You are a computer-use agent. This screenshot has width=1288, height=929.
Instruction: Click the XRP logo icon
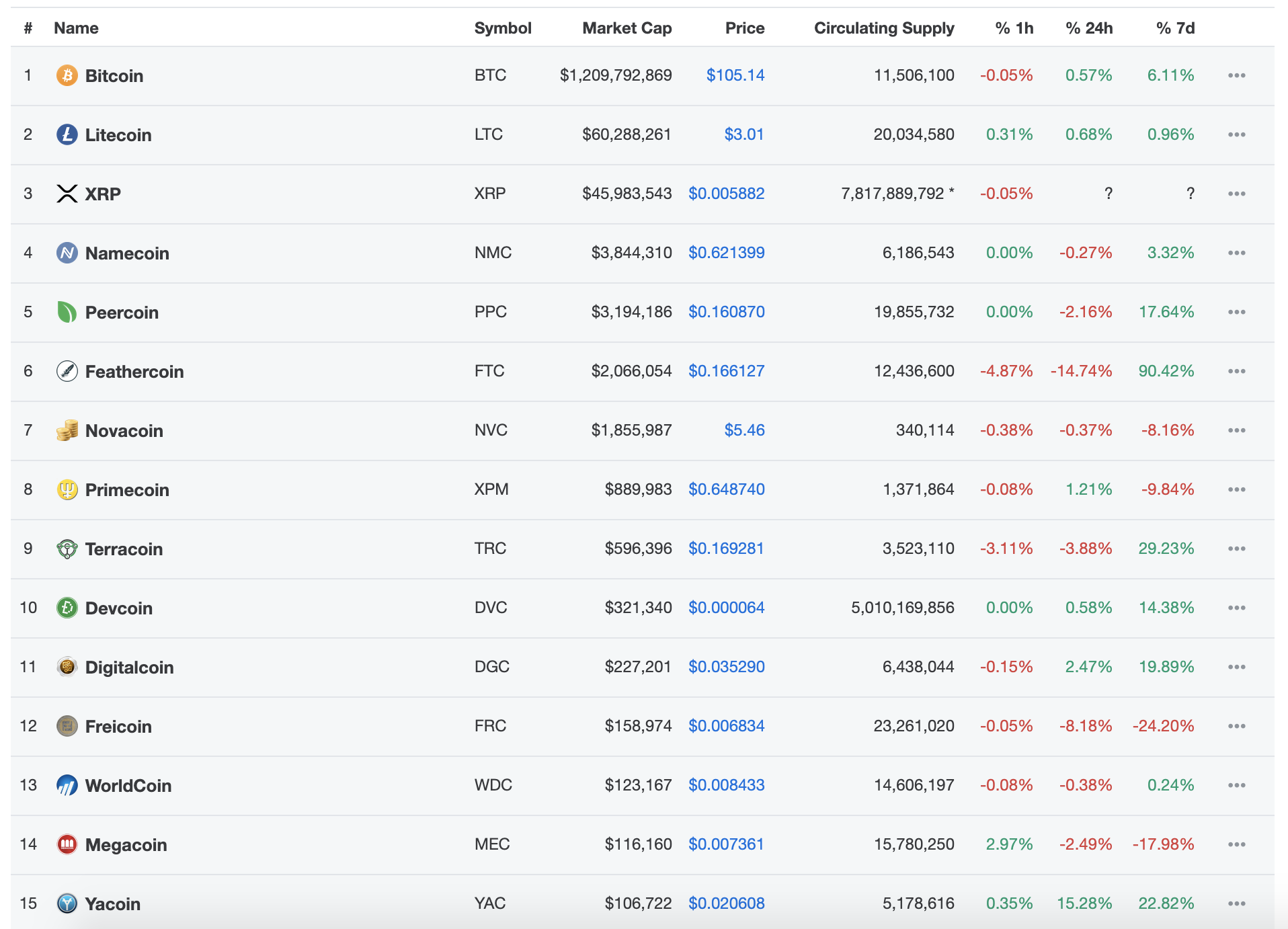tap(67, 194)
